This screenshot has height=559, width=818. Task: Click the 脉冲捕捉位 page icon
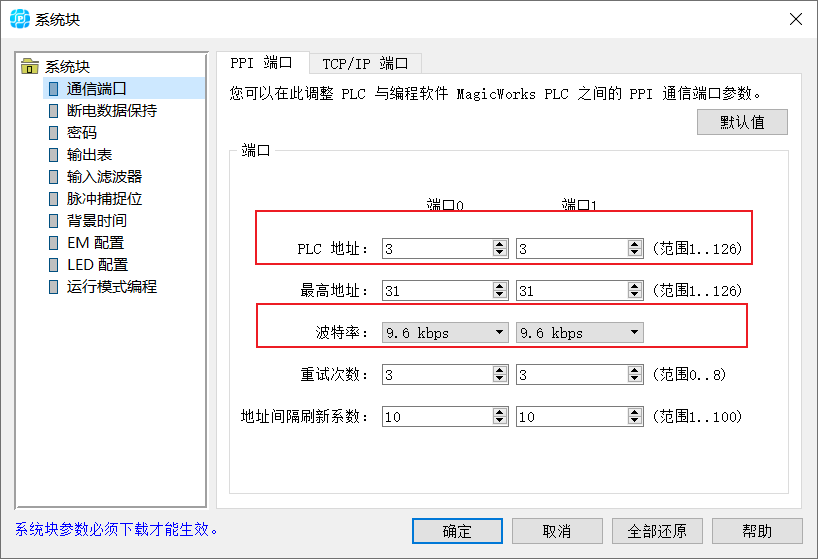point(53,199)
